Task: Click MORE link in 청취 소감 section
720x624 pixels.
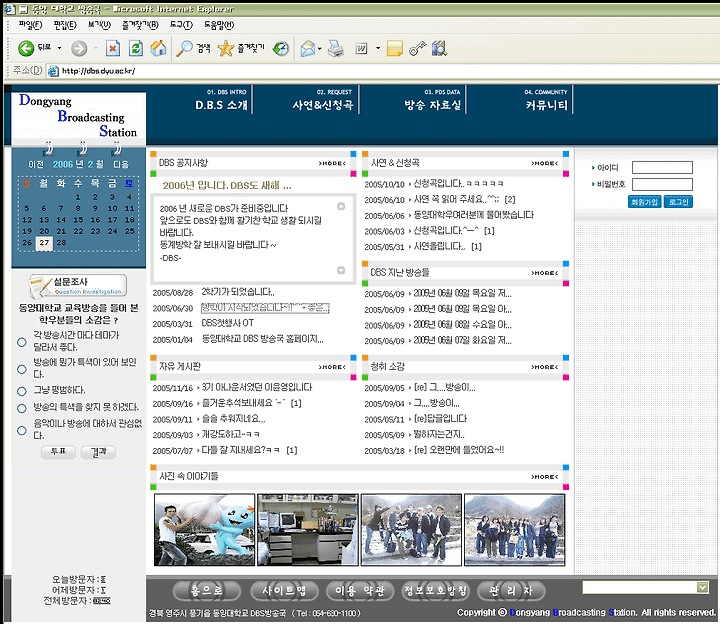Action: coord(545,367)
